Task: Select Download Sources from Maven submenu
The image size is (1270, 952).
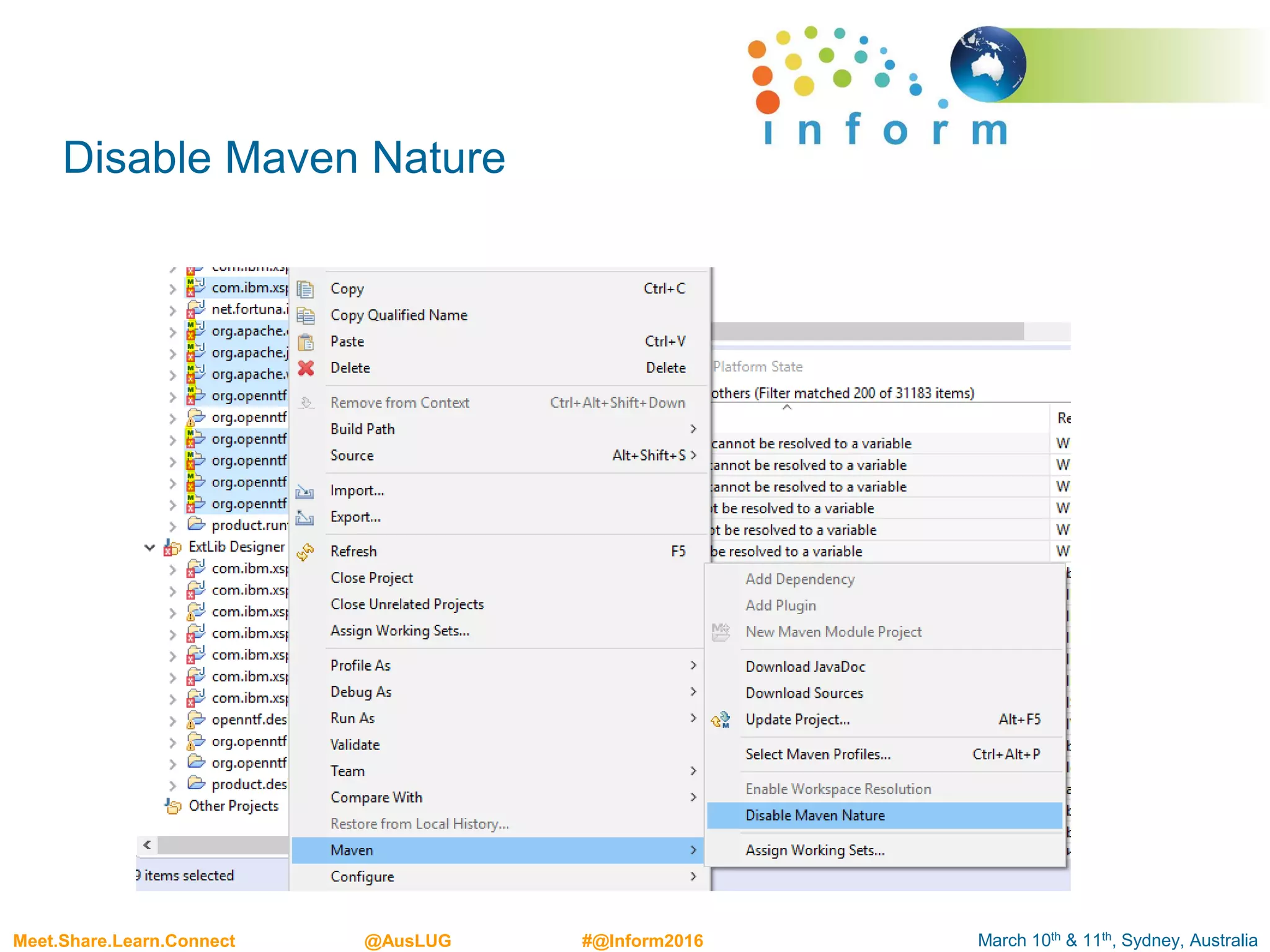Action: (x=804, y=694)
